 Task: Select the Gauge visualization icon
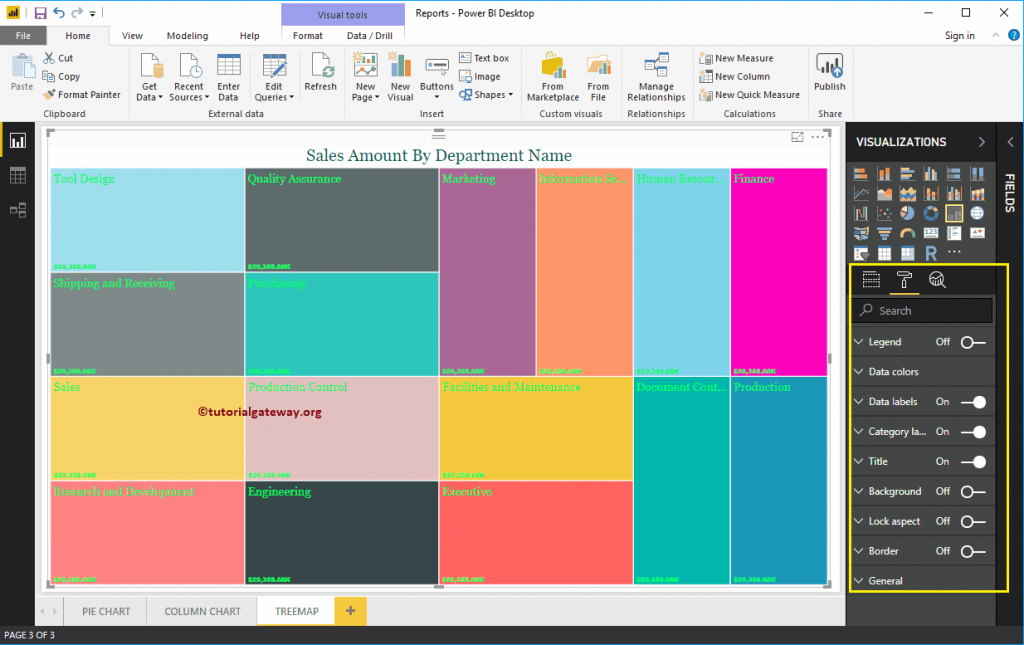click(908, 232)
